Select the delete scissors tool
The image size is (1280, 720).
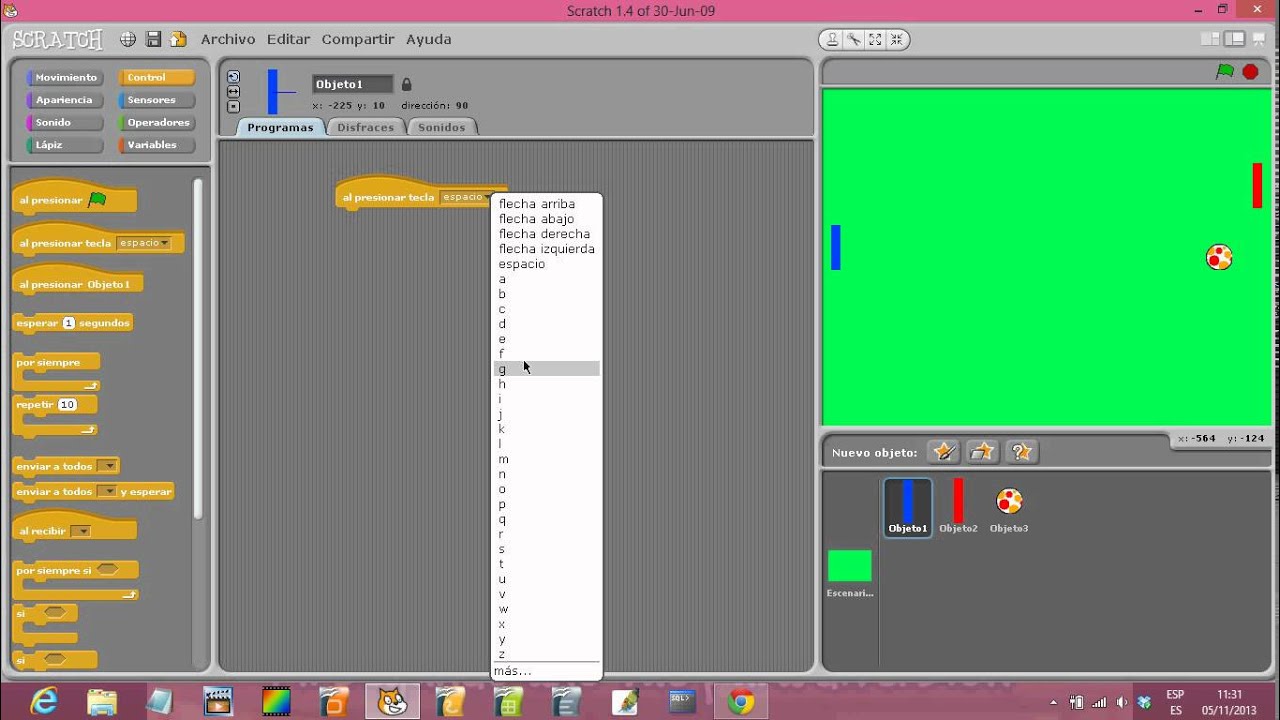coord(853,40)
